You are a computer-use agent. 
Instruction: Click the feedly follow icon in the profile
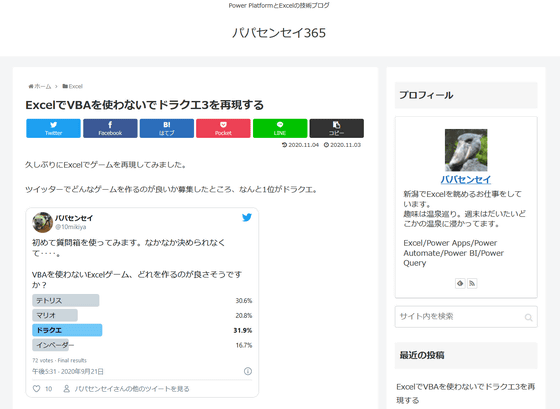[x=460, y=283]
